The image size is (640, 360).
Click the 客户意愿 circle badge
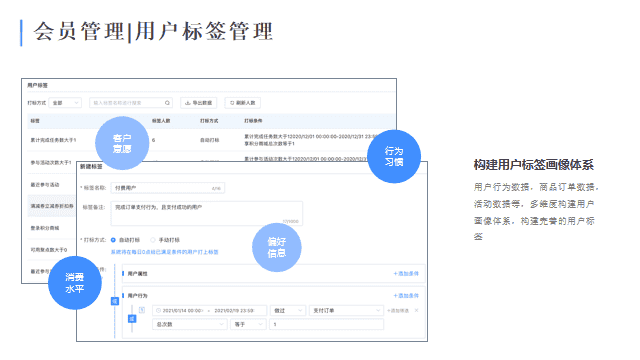click(x=122, y=143)
